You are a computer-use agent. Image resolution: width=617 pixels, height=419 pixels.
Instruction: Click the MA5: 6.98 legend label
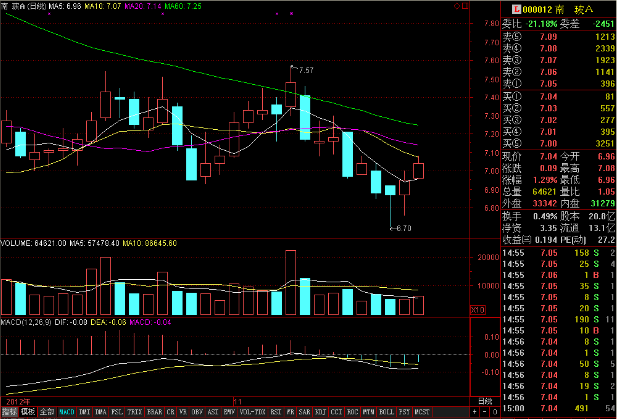65,6
